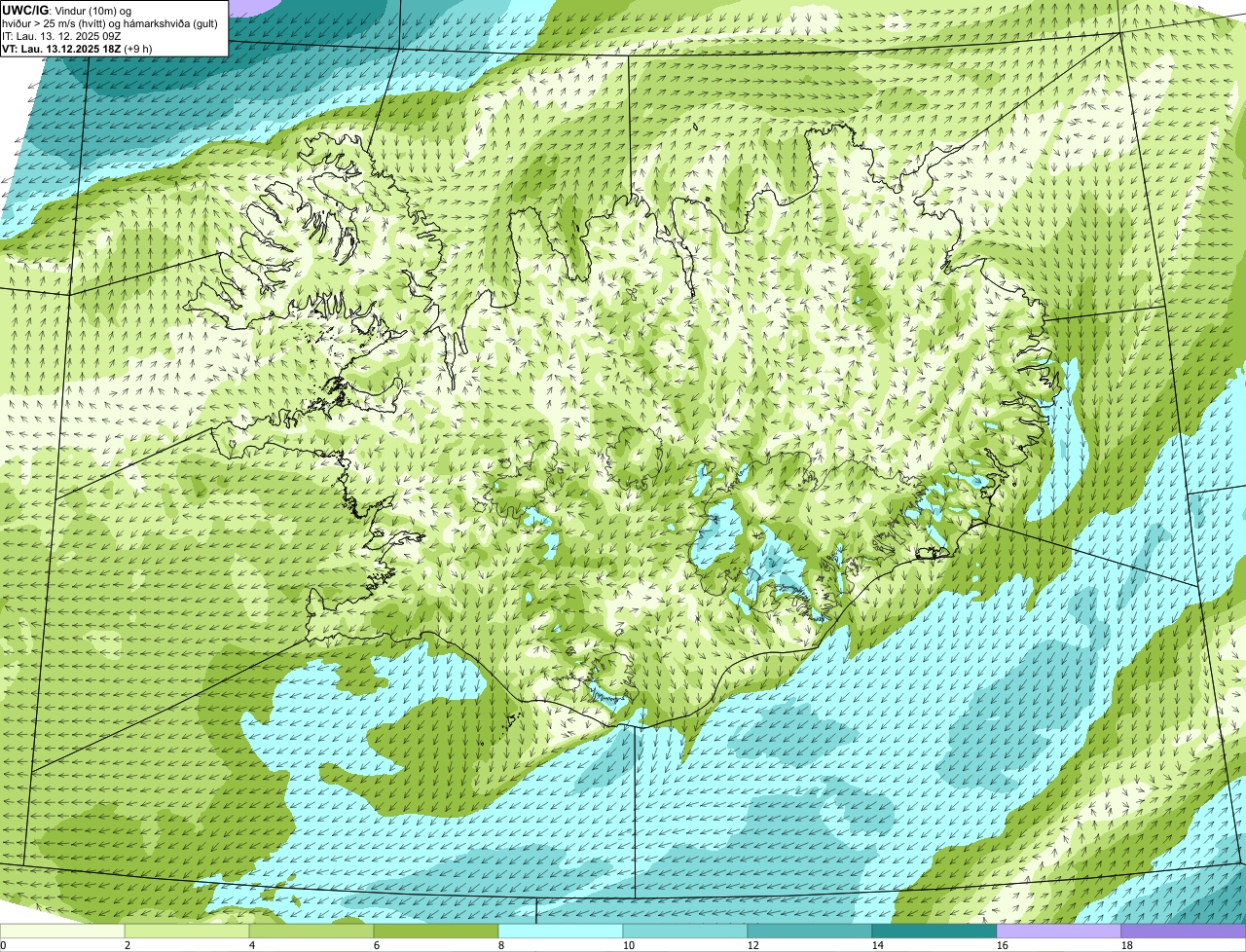Viewport: 1246px width, 952px height.
Task: Click the 'IT: Lau. 13. 12. 2025 09Z' line
Action: tap(61, 35)
